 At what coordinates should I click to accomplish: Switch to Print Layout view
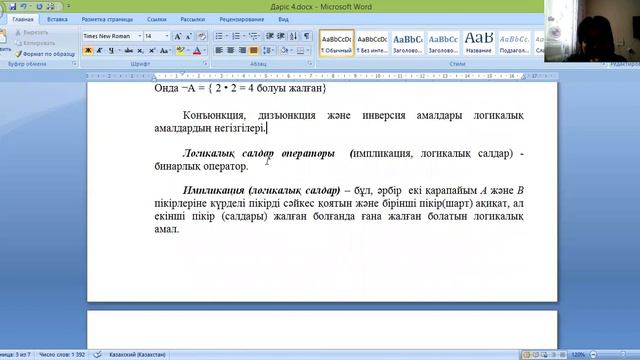(x=526, y=355)
